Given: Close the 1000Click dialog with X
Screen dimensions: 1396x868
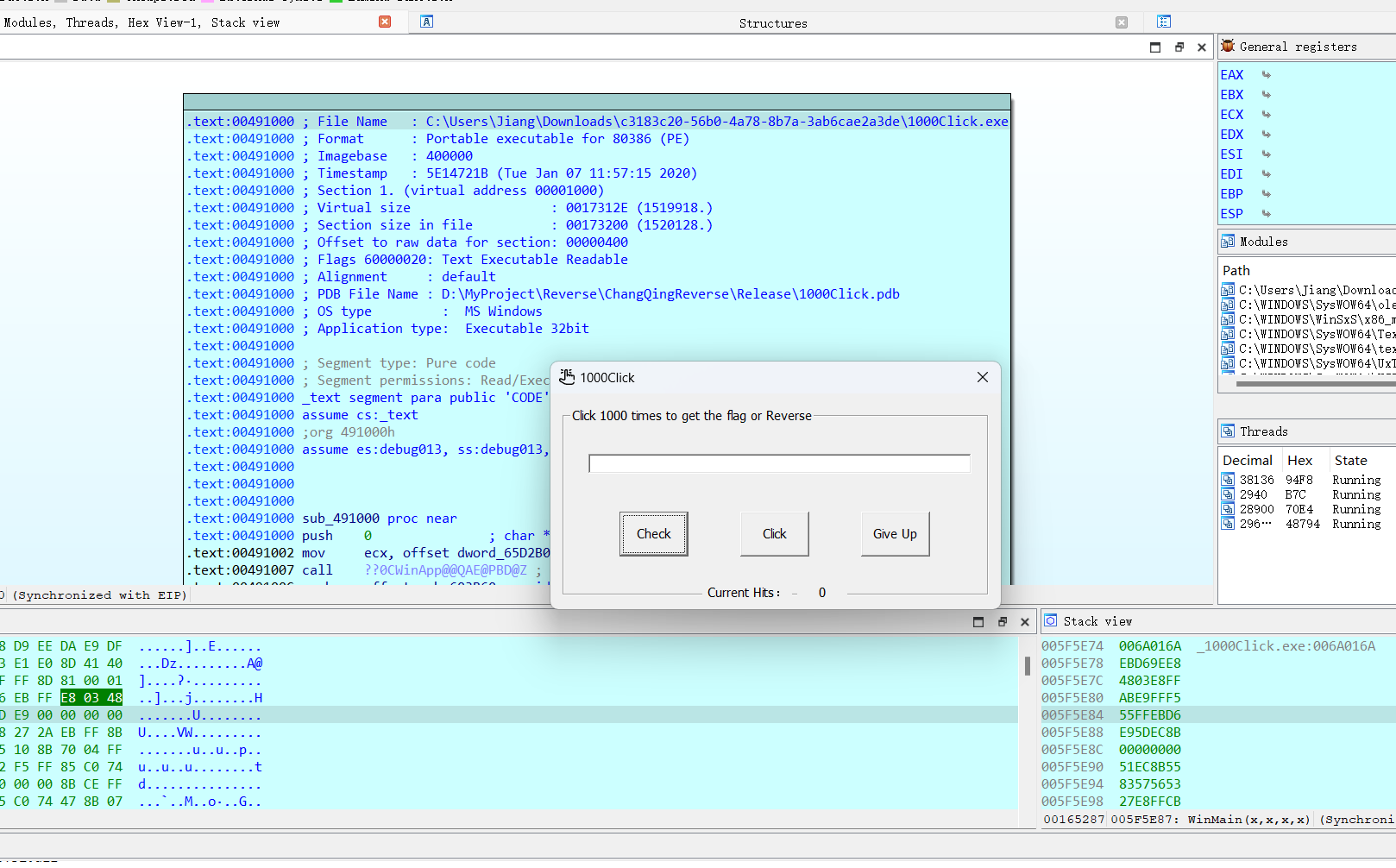Looking at the screenshot, I should click(982, 377).
